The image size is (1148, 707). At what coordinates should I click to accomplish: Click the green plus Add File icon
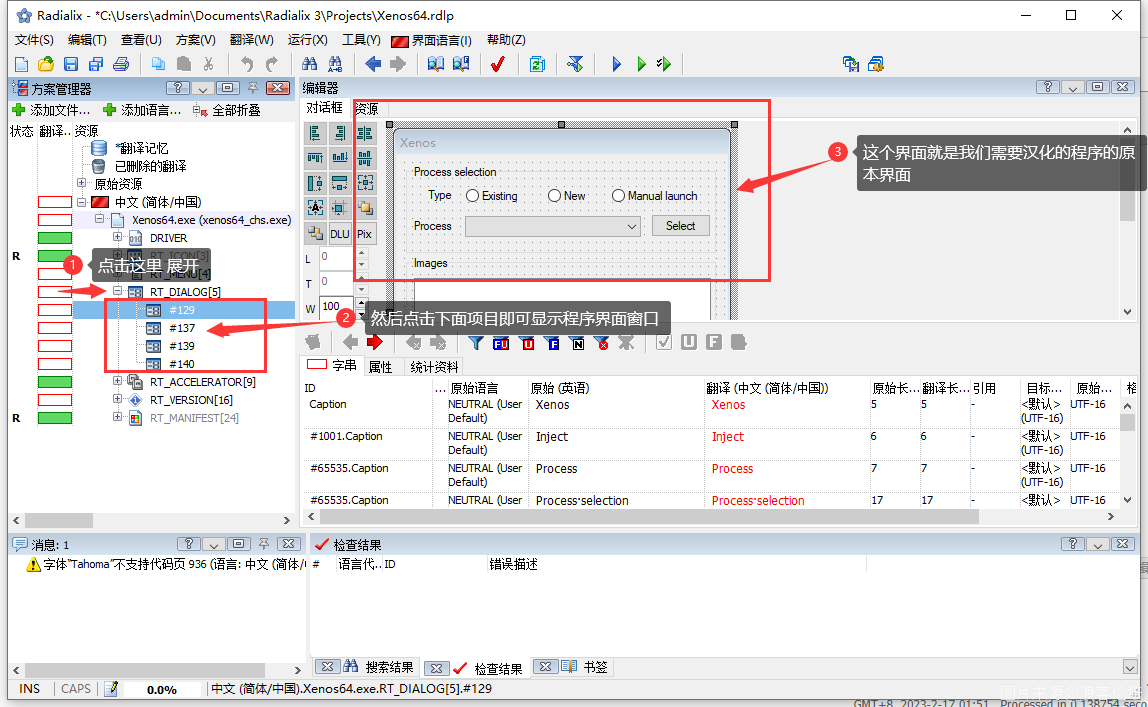[19, 110]
